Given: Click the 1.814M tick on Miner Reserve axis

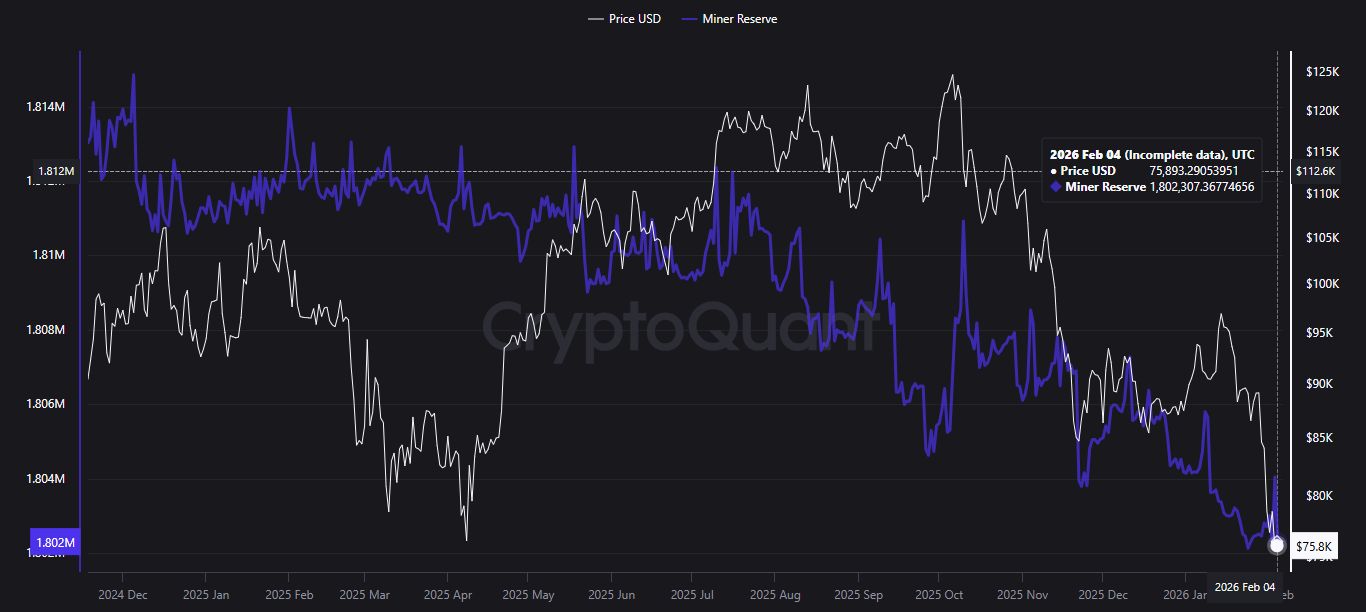Looking at the screenshot, I should click(48, 106).
